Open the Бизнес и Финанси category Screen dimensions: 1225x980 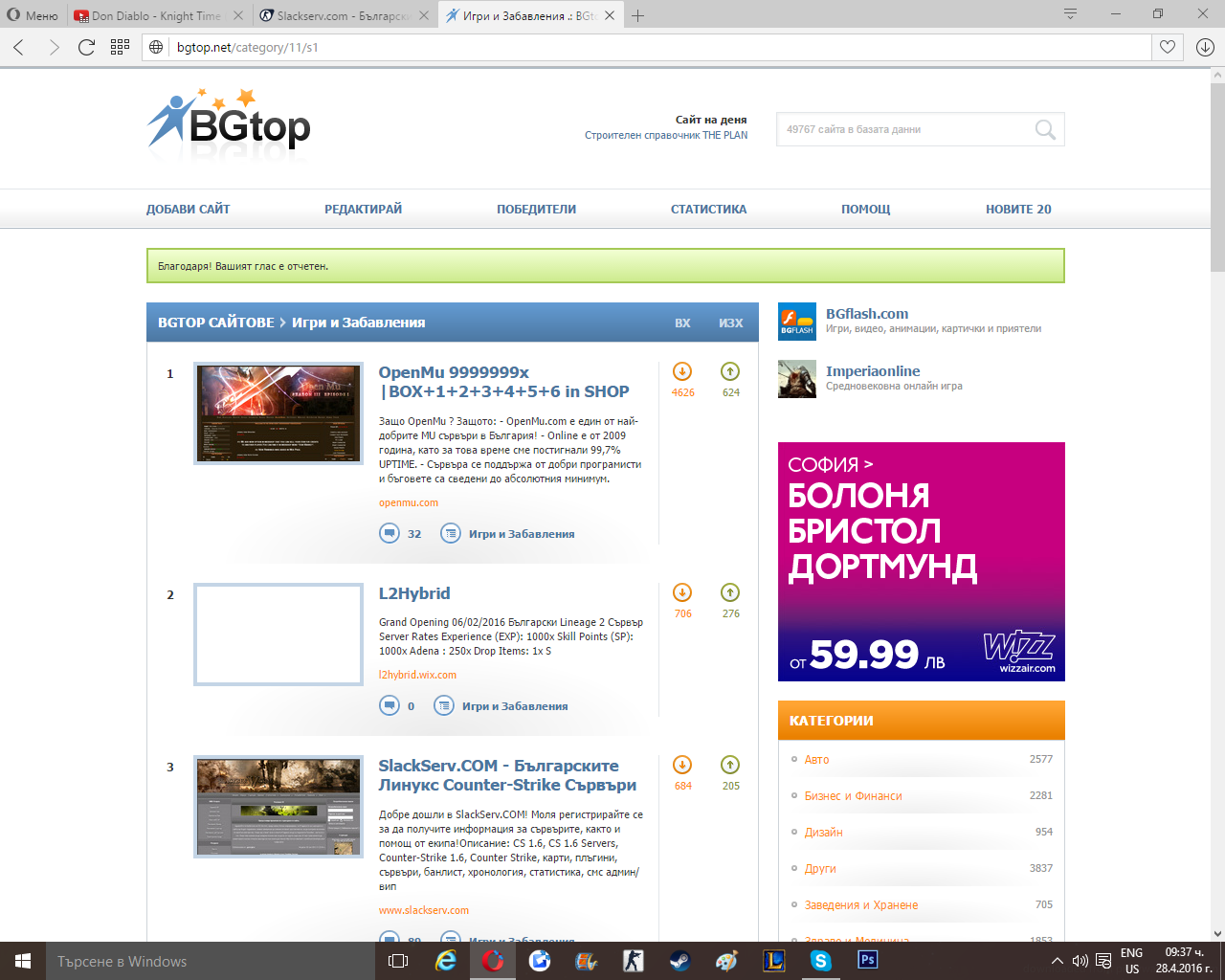pyautogui.click(x=854, y=795)
